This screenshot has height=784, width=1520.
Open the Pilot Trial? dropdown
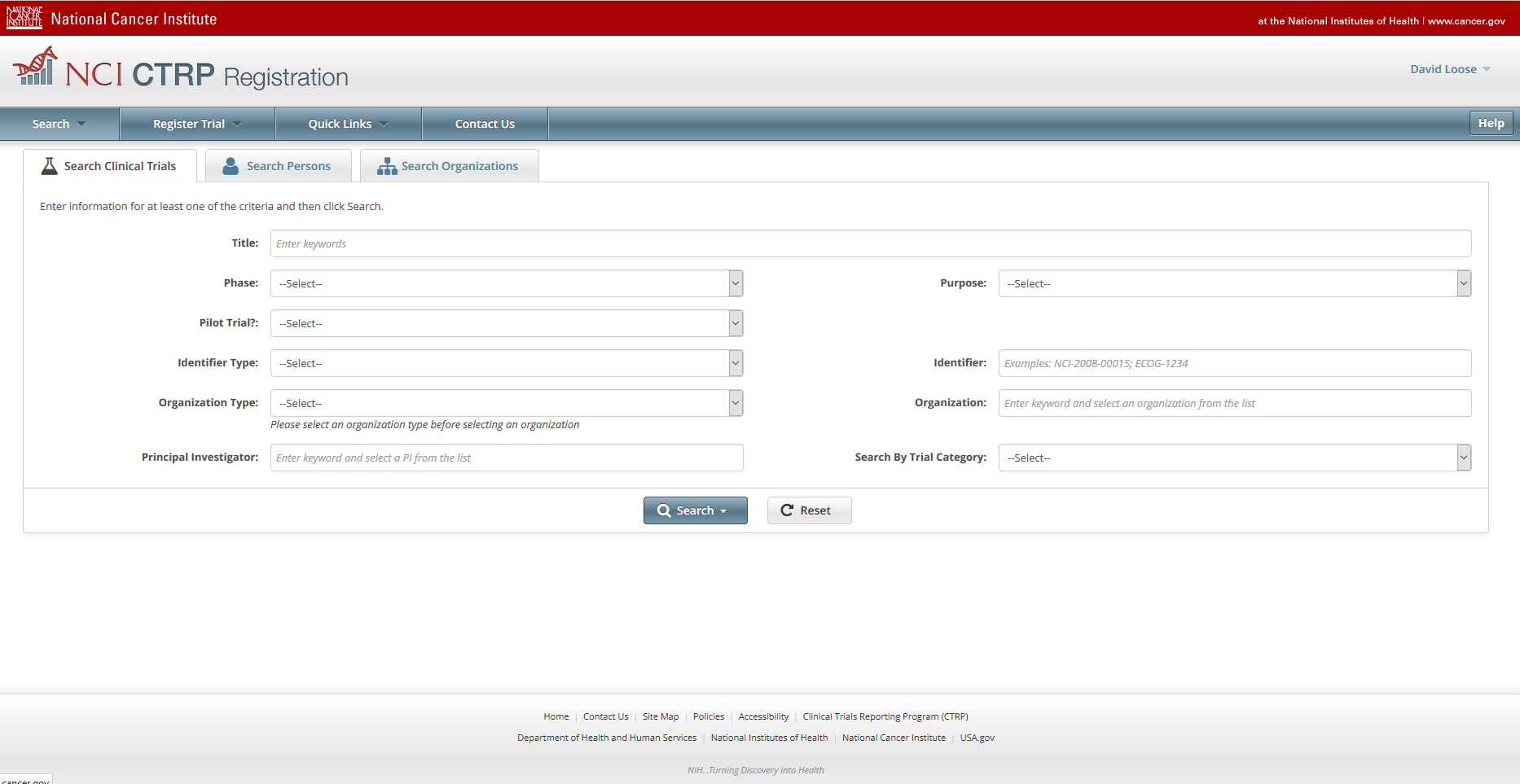(507, 323)
